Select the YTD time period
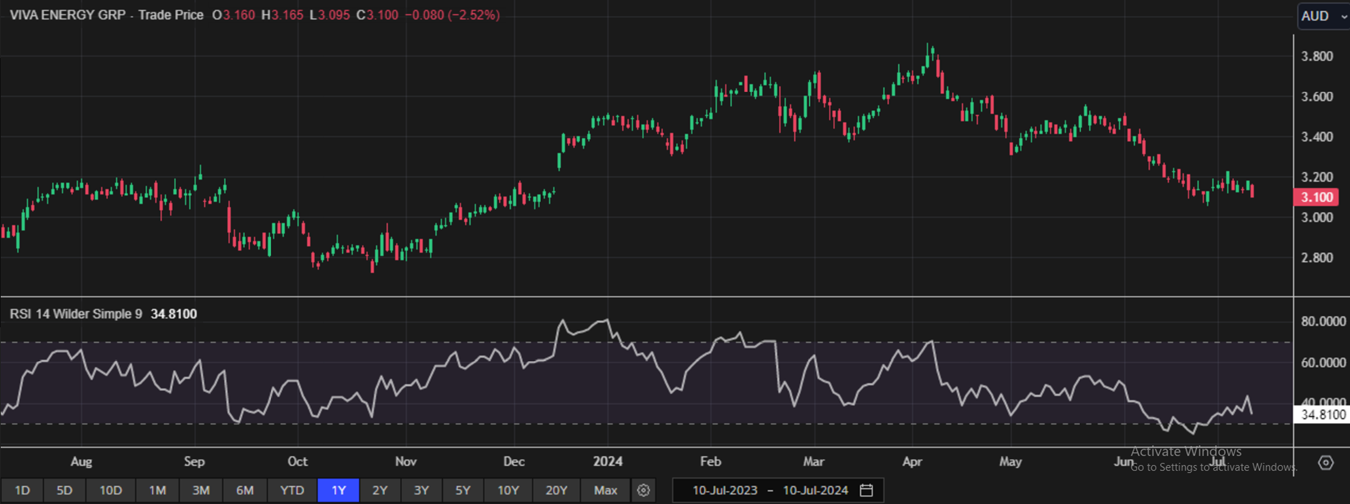The height and width of the screenshot is (504, 1350). point(292,490)
